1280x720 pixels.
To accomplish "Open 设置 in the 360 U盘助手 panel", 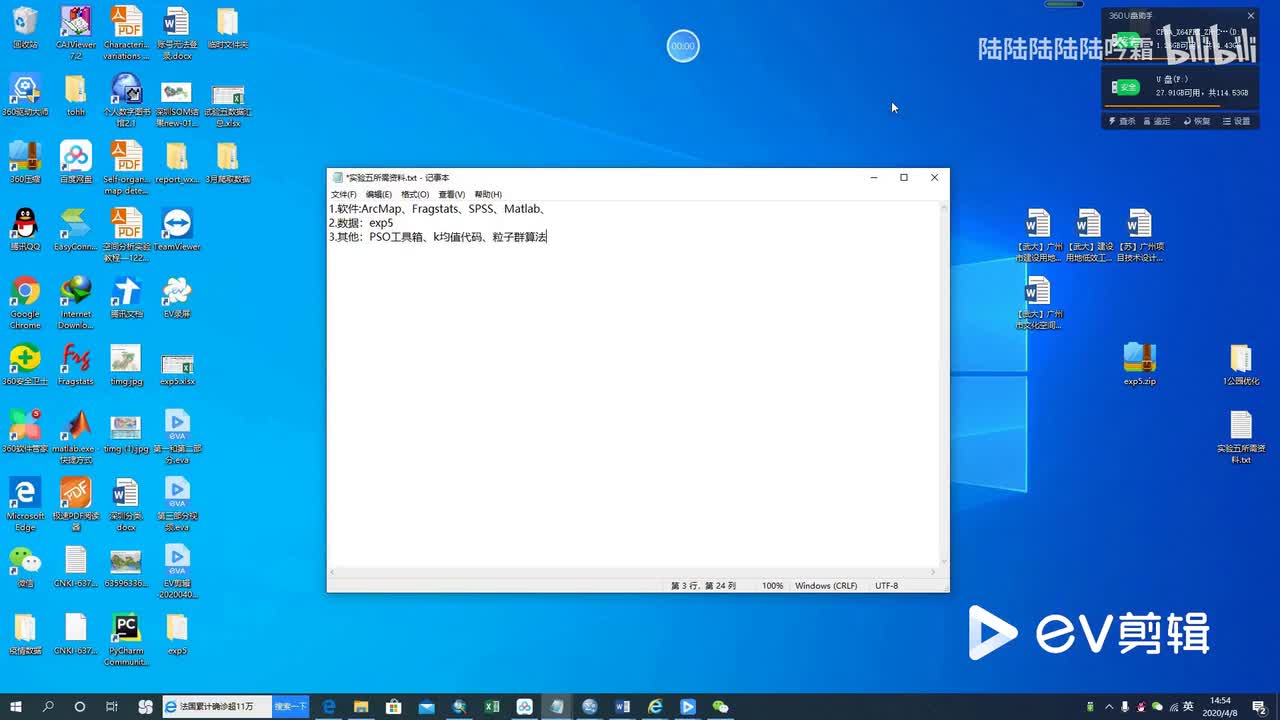I will tap(1236, 121).
